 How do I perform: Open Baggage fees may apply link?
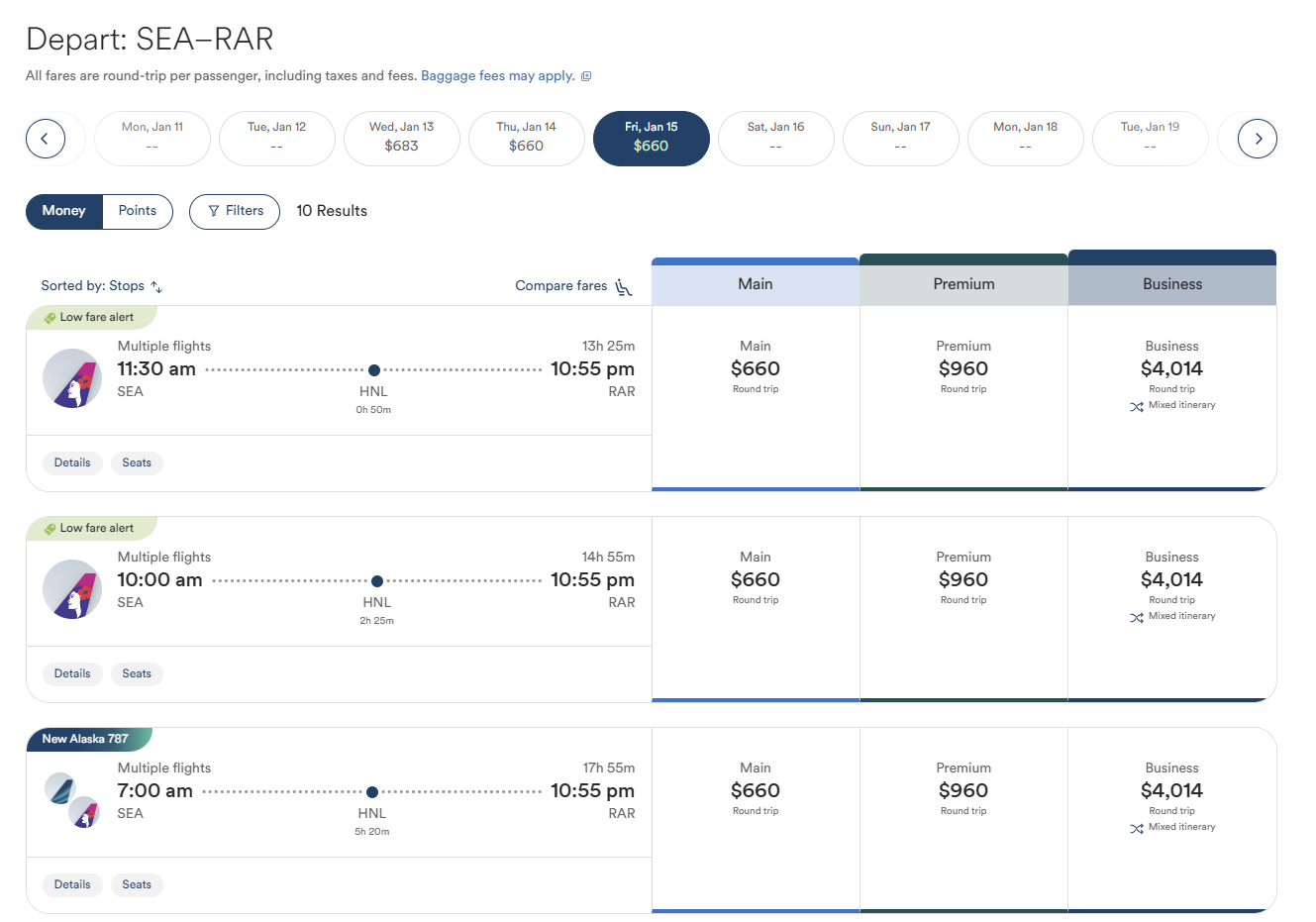click(x=498, y=76)
